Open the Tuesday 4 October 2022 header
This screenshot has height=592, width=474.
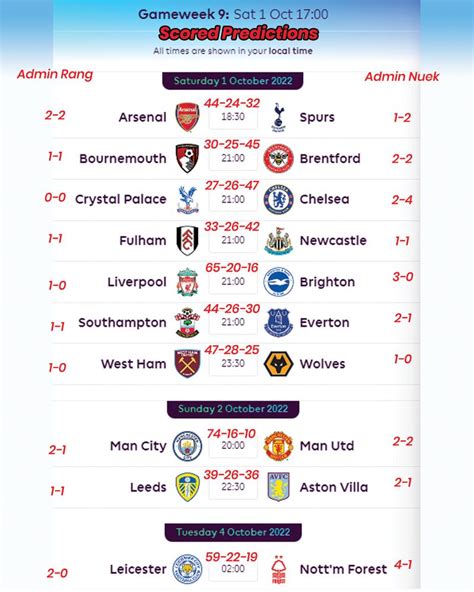233,532
